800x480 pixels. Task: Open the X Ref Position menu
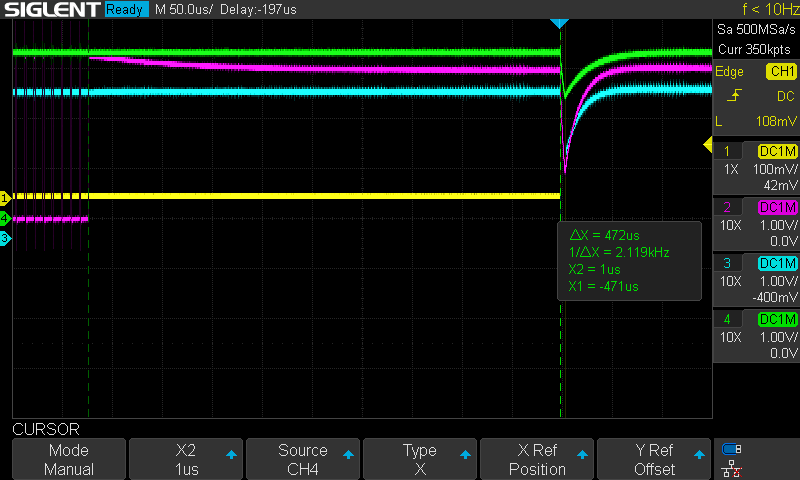537,459
